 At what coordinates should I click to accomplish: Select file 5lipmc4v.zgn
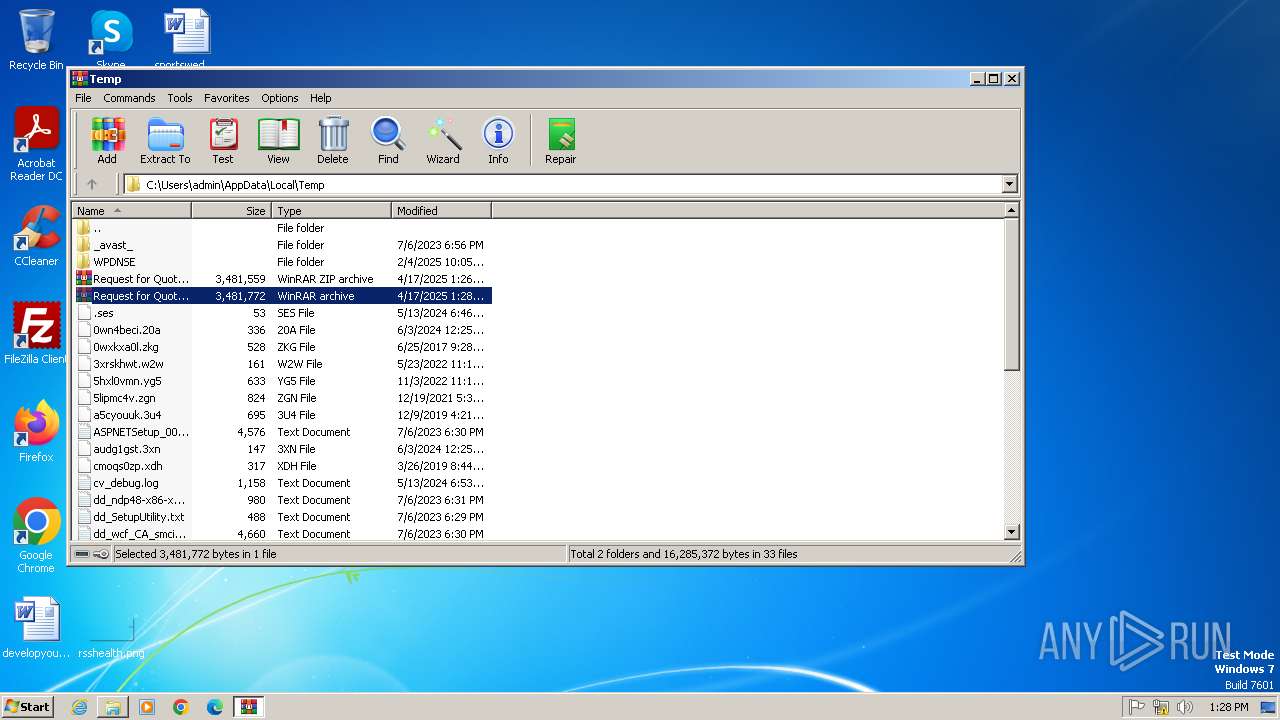282,398
